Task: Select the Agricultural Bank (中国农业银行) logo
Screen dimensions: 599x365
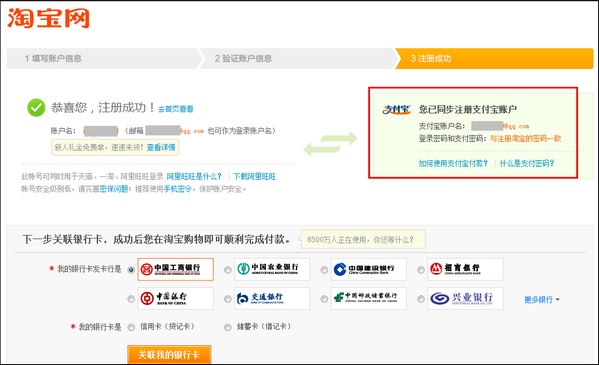Action: [272, 269]
